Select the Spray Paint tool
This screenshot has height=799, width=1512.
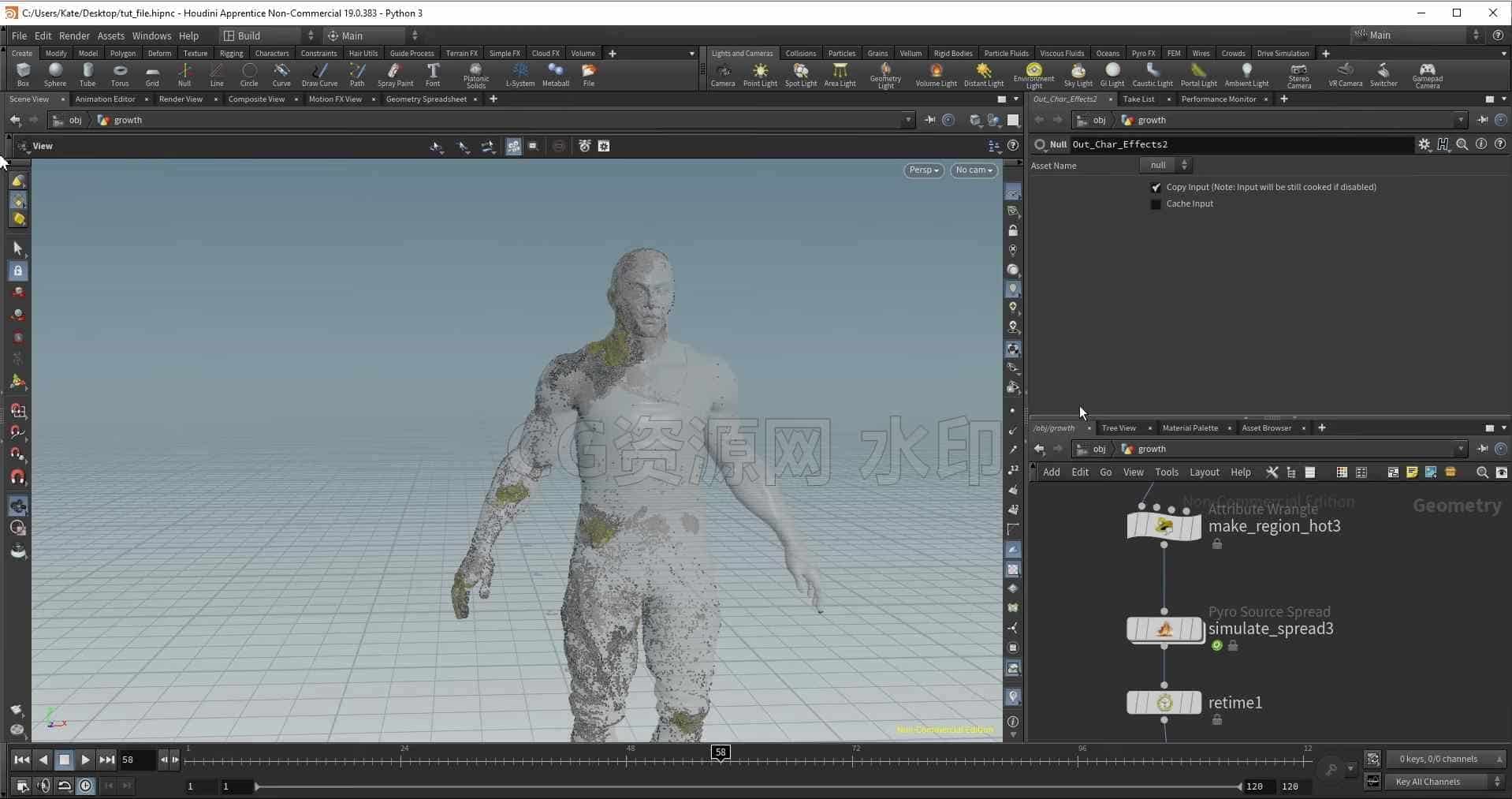coord(395,74)
